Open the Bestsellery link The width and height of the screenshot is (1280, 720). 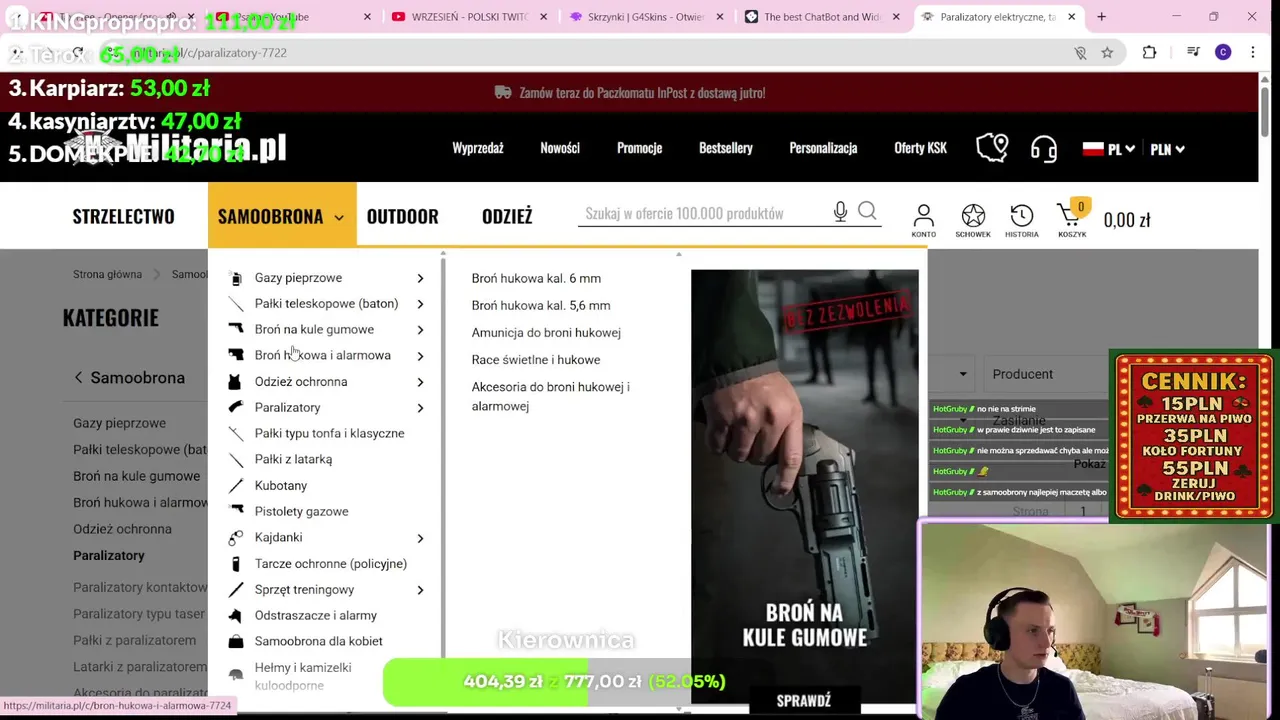[726, 148]
